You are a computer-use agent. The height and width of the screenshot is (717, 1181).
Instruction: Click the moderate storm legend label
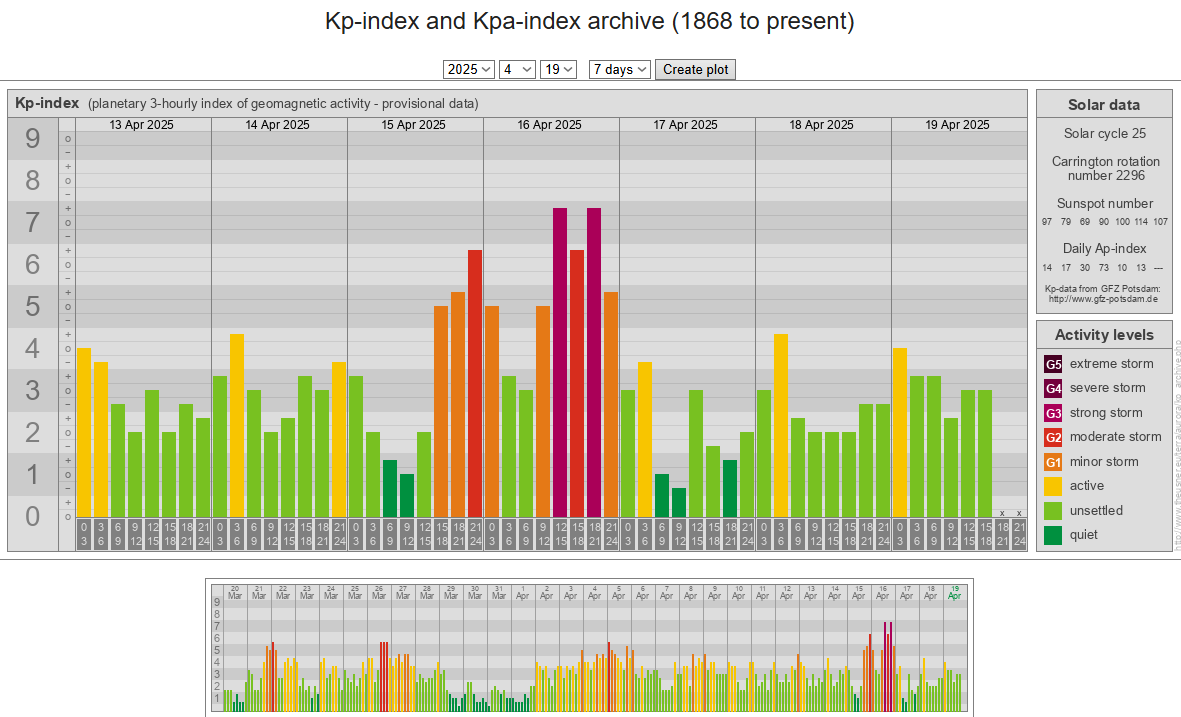pyautogui.click(x=1115, y=437)
